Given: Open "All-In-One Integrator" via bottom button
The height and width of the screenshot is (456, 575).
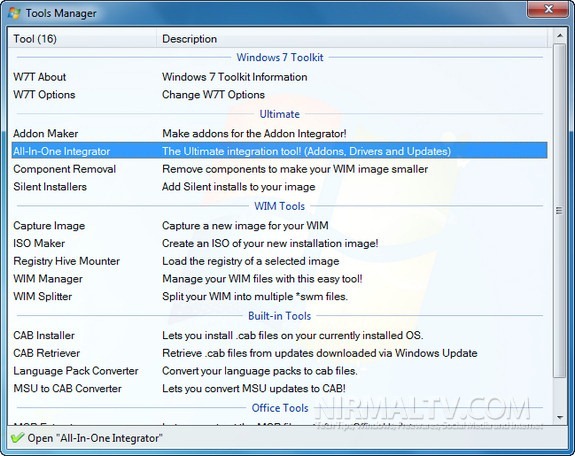Looking at the screenshot, I should tap(87, 438).
